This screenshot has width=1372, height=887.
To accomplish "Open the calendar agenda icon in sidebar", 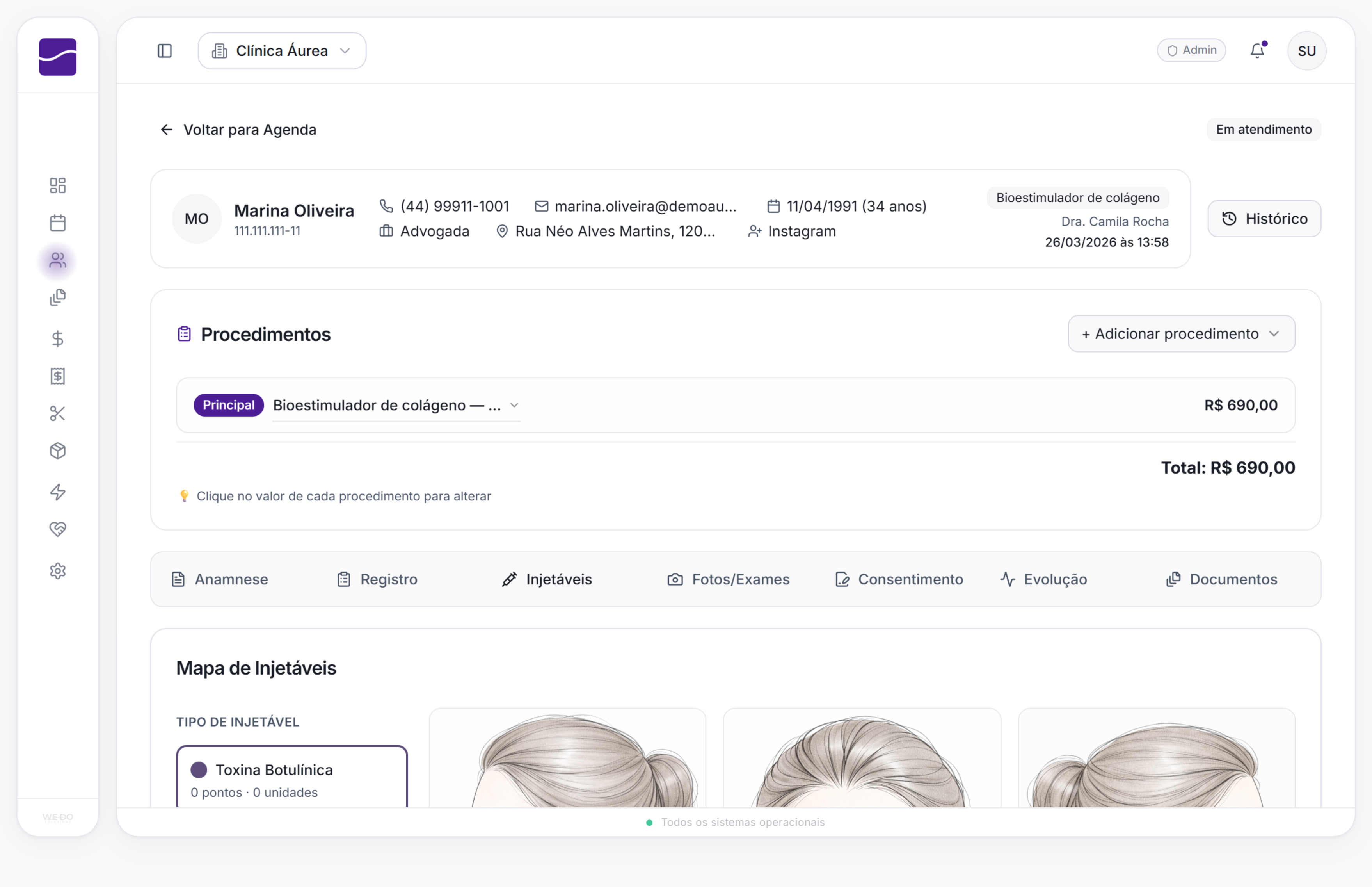I will (x=58, y=223).
